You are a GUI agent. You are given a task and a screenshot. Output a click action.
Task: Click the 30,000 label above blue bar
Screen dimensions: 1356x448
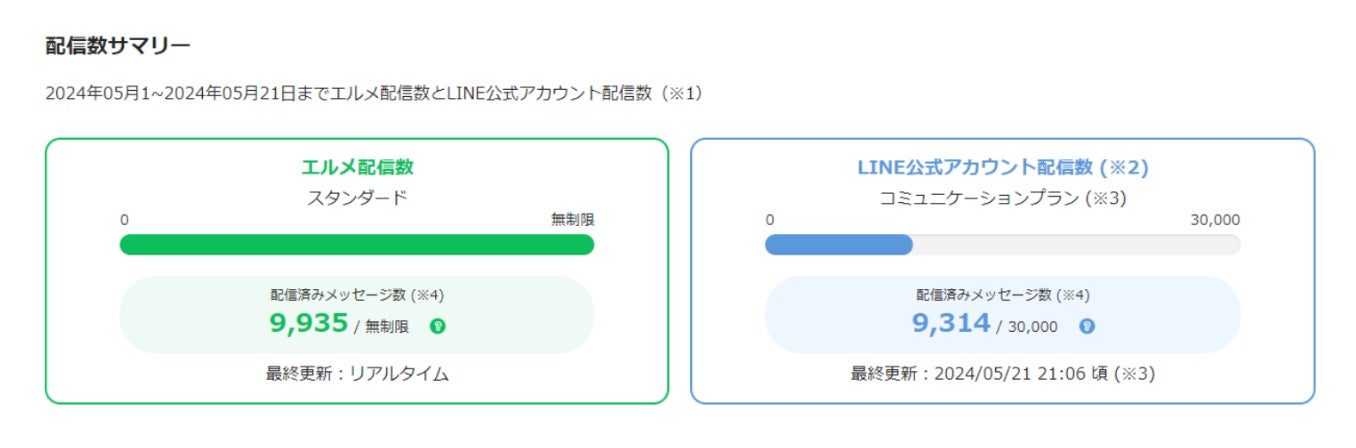pos(1215,220)
